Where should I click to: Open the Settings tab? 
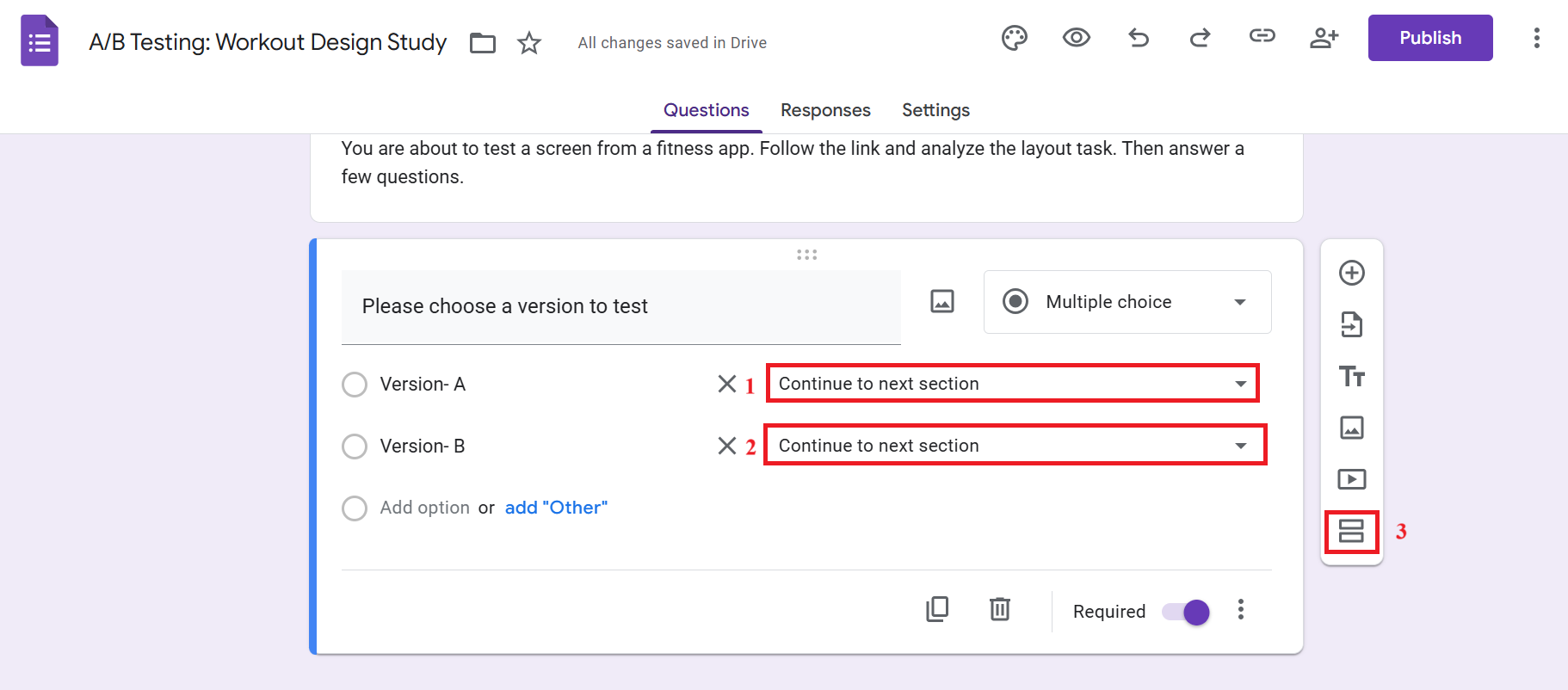pyautogui.click(x=935, y=110)
